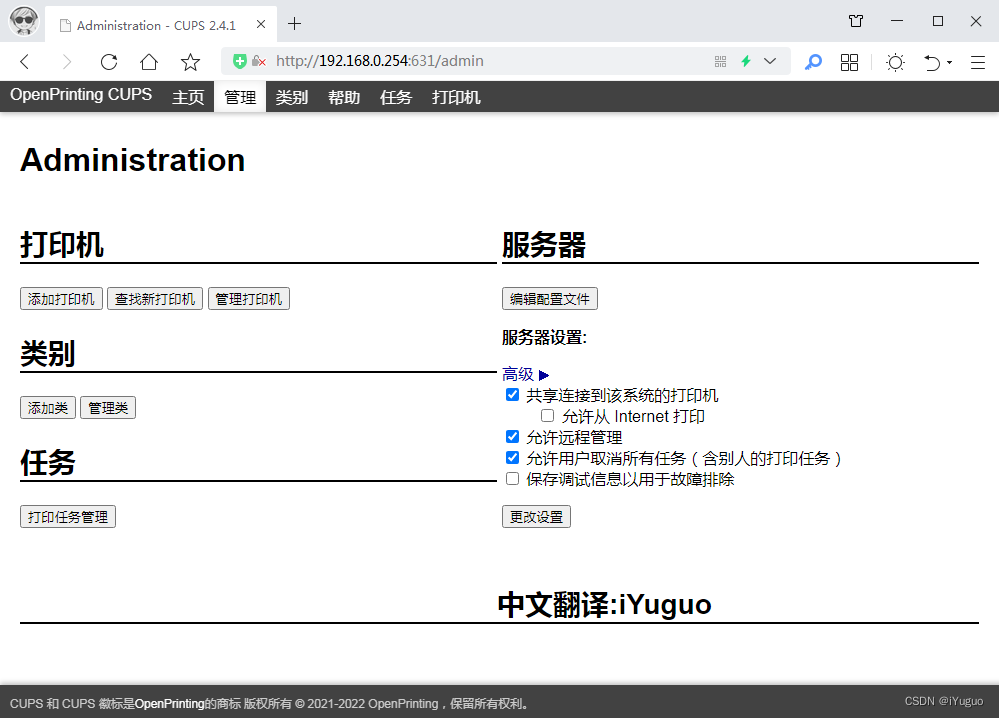Click the browser forward arrow
999x718 pixels.
click(x=66, y=62)
